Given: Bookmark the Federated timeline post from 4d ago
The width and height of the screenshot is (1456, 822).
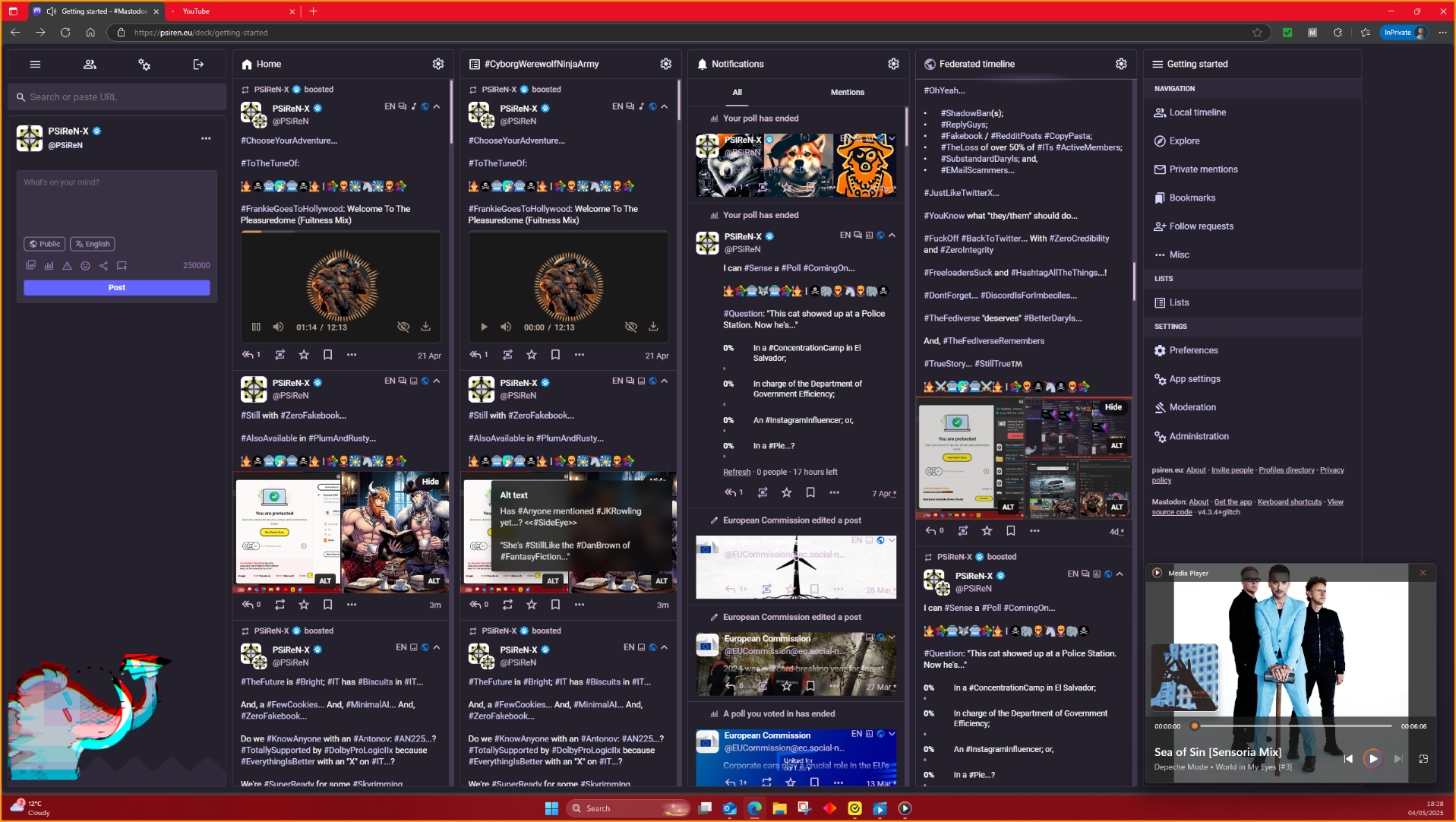Looking at the screenshot, I should [x=1010, y=531].
